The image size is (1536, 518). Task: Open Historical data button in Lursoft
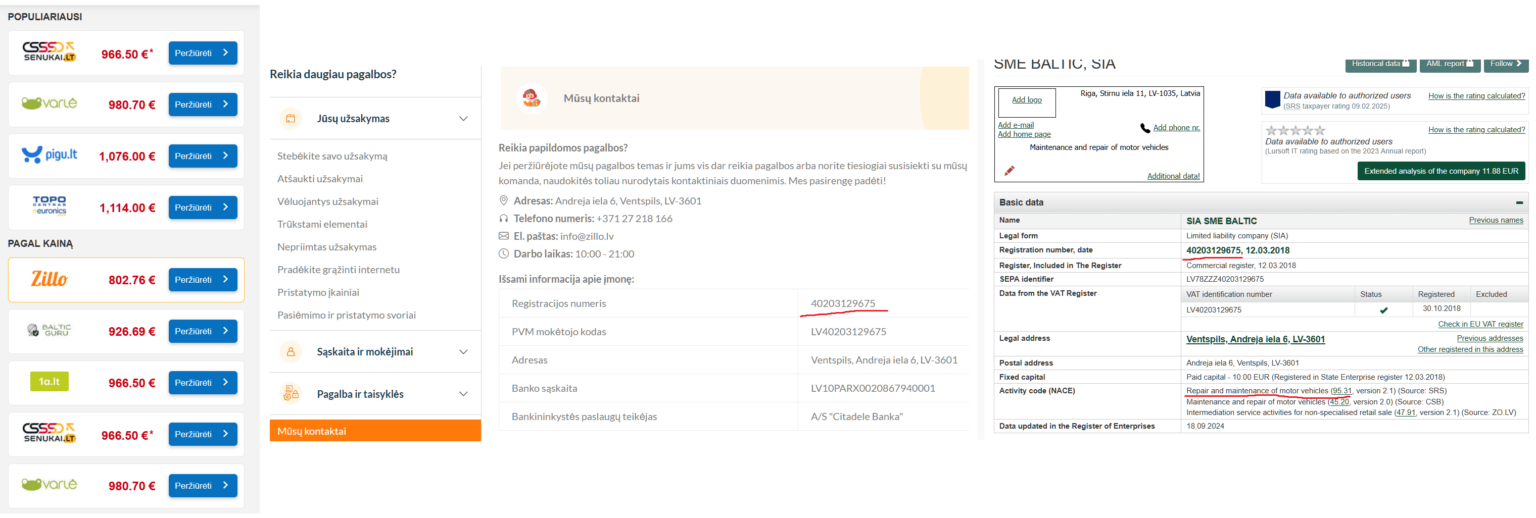(1381, 63)
